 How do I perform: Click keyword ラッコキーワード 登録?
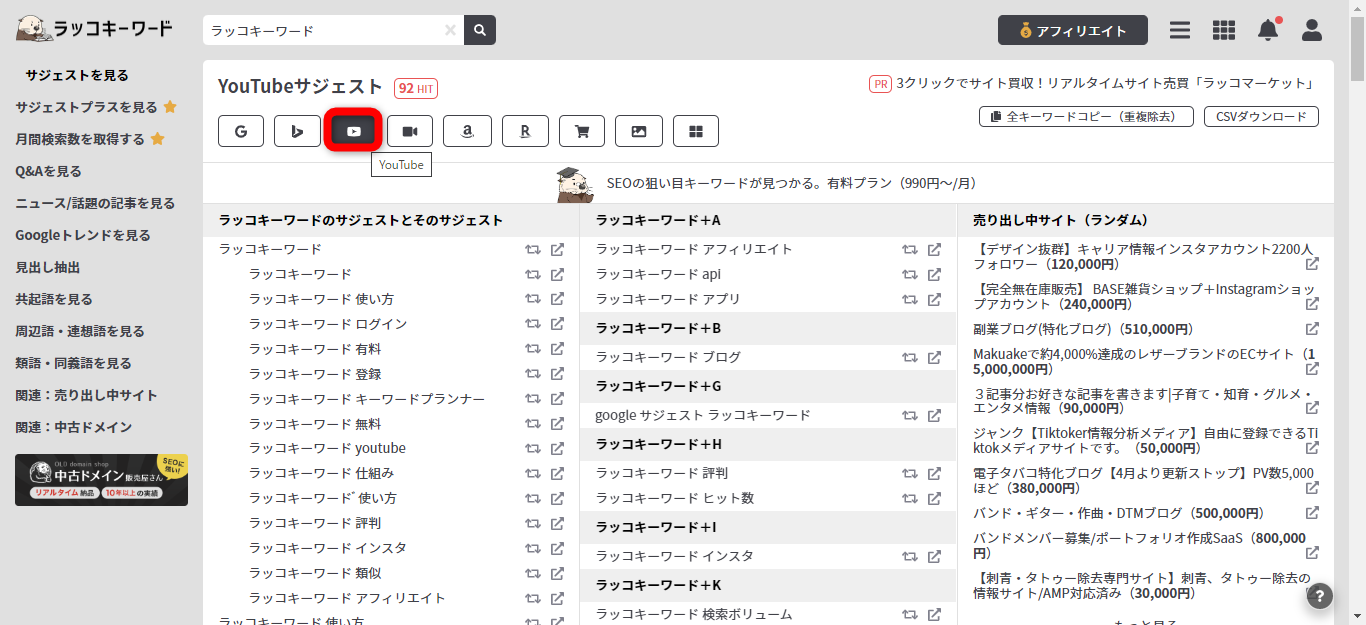click(x=315, y=374)
